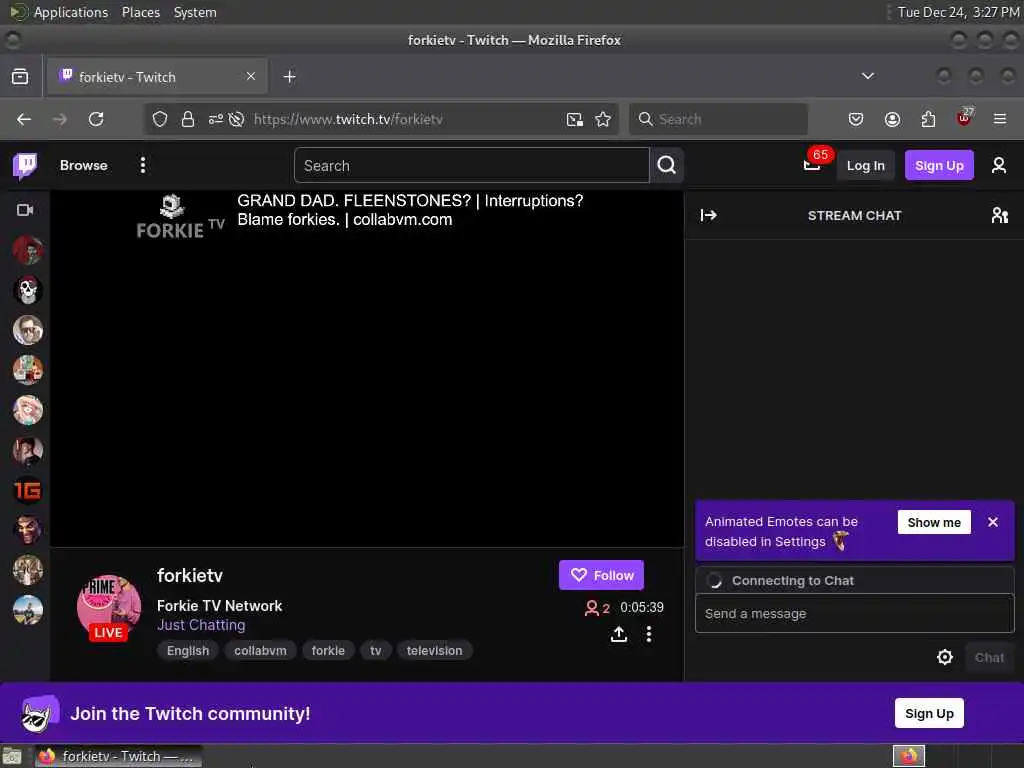Click the show desktop icon in the bottom panel
The image size is (1024, 768).
[x=12, y=757]
